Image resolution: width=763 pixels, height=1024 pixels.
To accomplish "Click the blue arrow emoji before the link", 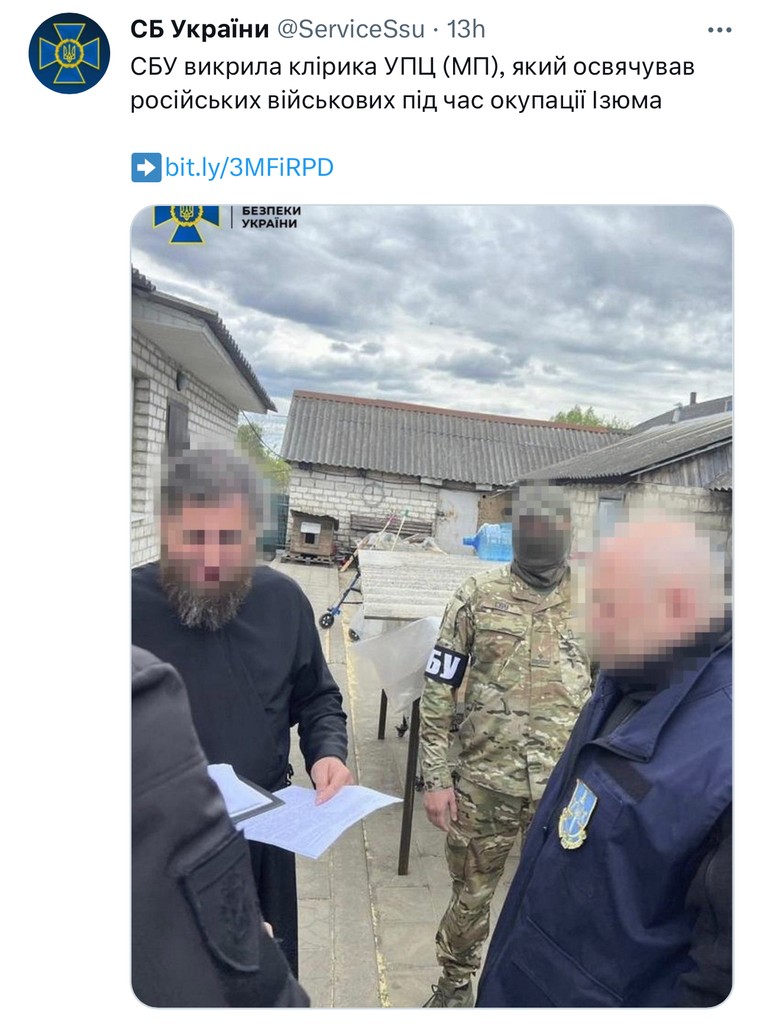I will pyautogui.click(x=146, y=168).
